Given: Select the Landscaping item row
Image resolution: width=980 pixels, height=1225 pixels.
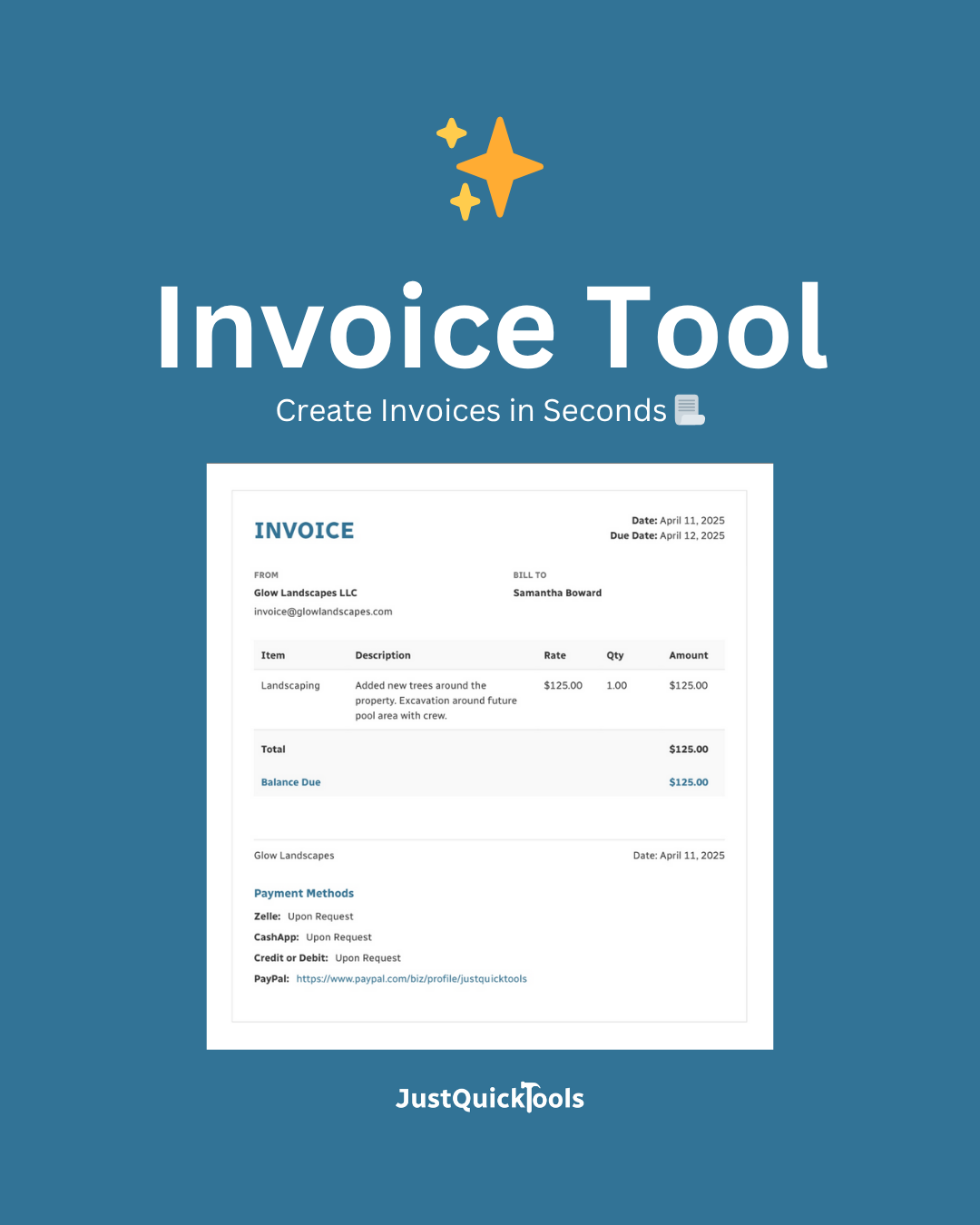Looking at the screenshot, I should tap(290, 685).
